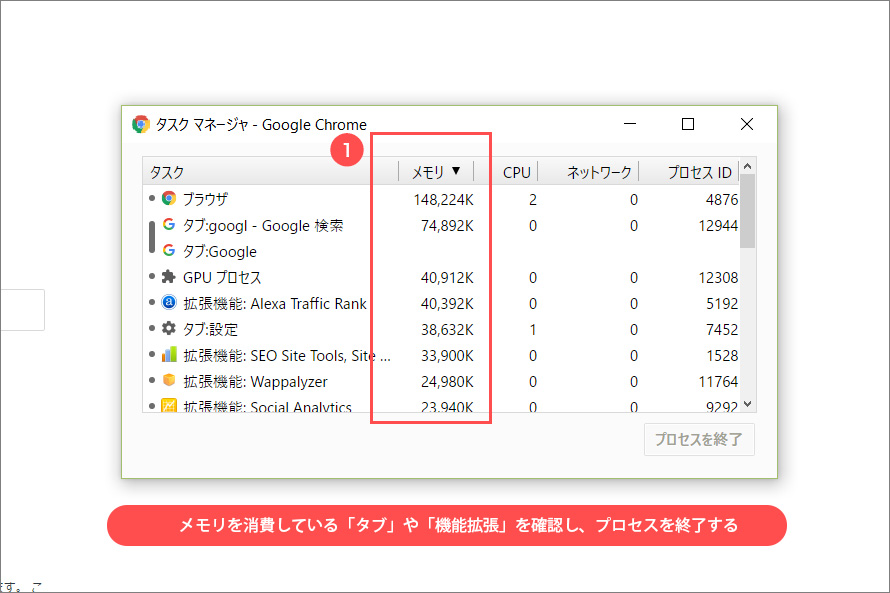The width and height of the screenshot is (890, 593).
Task: Maximize the タスク マネージャ window
Action: click(x=688, y=124)
